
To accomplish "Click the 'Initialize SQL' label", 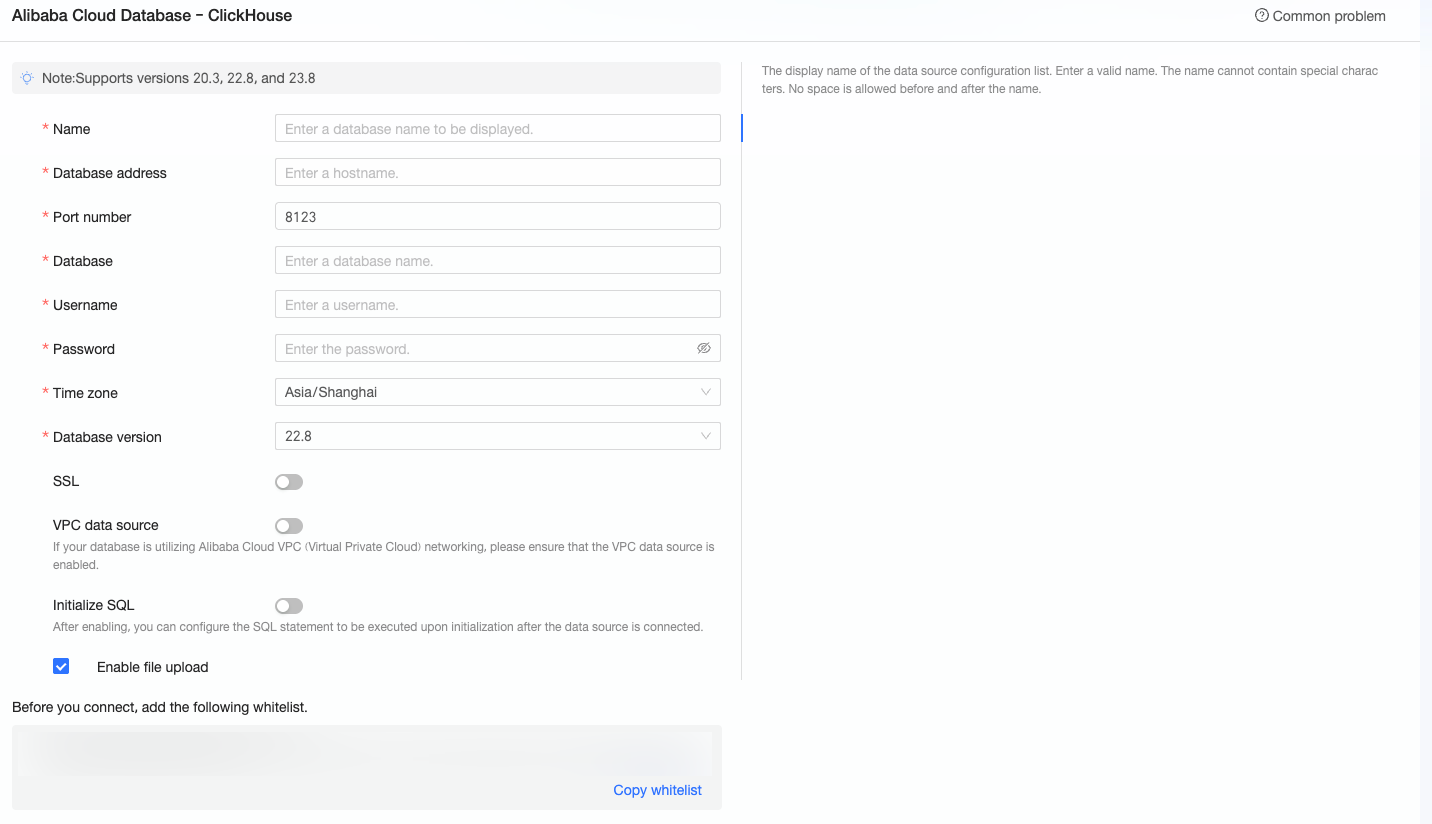I will click(x=93, y=605).
